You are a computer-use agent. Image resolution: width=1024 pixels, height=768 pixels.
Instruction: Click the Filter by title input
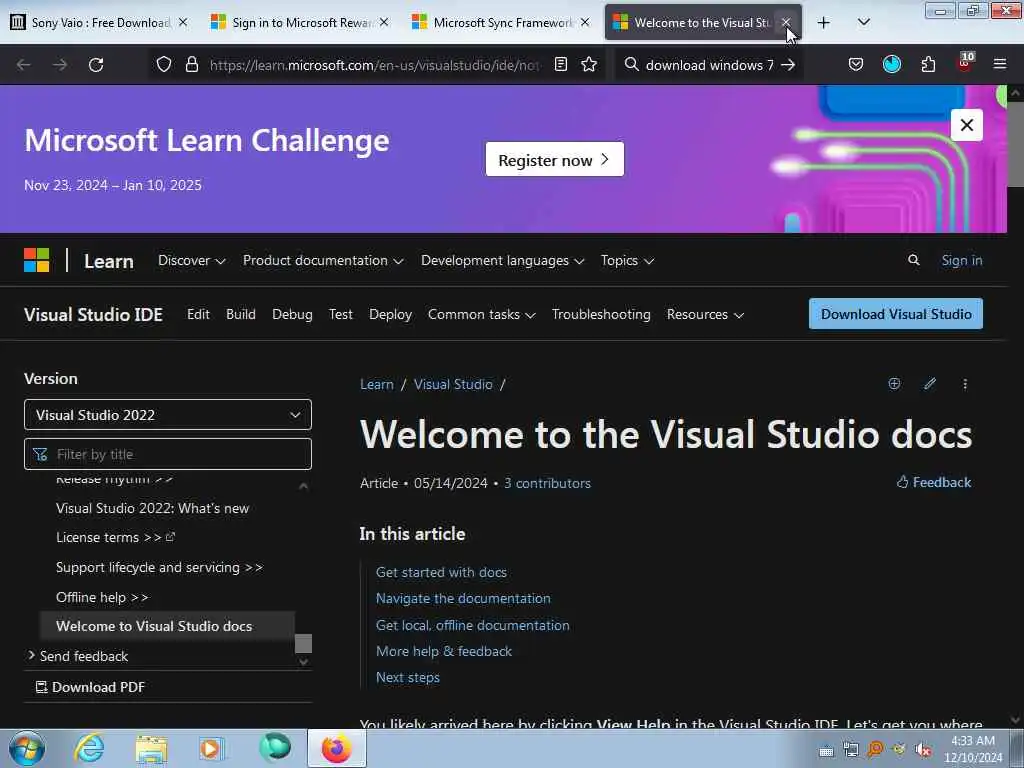[168, 454]
